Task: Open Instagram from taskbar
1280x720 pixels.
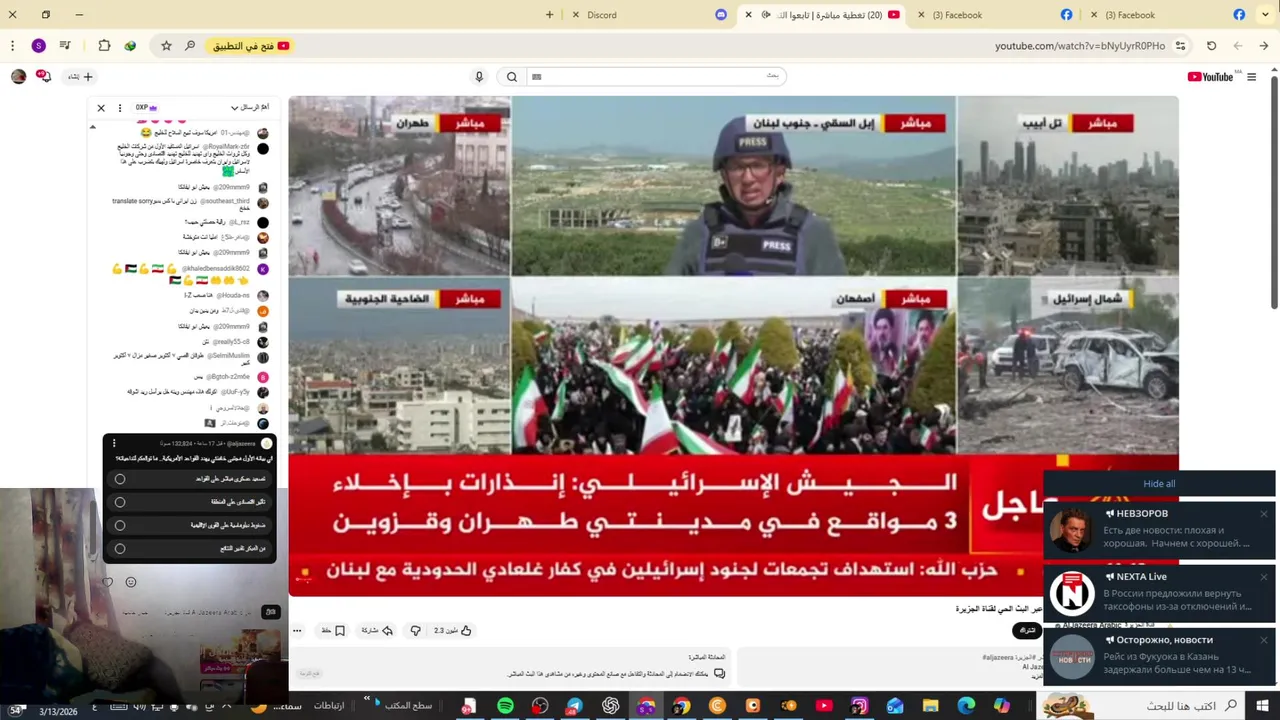Action: pyautogui.click(x=859, y=706)
